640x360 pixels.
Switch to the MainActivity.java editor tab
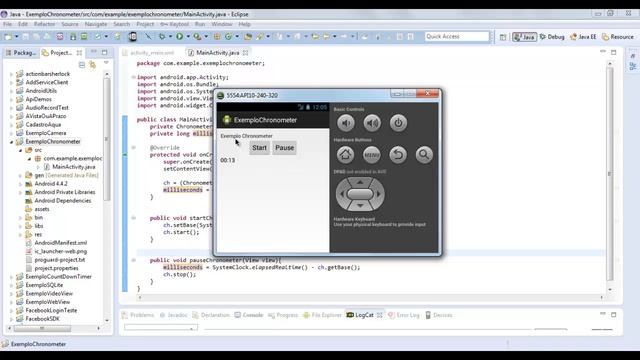pos(218,53)
